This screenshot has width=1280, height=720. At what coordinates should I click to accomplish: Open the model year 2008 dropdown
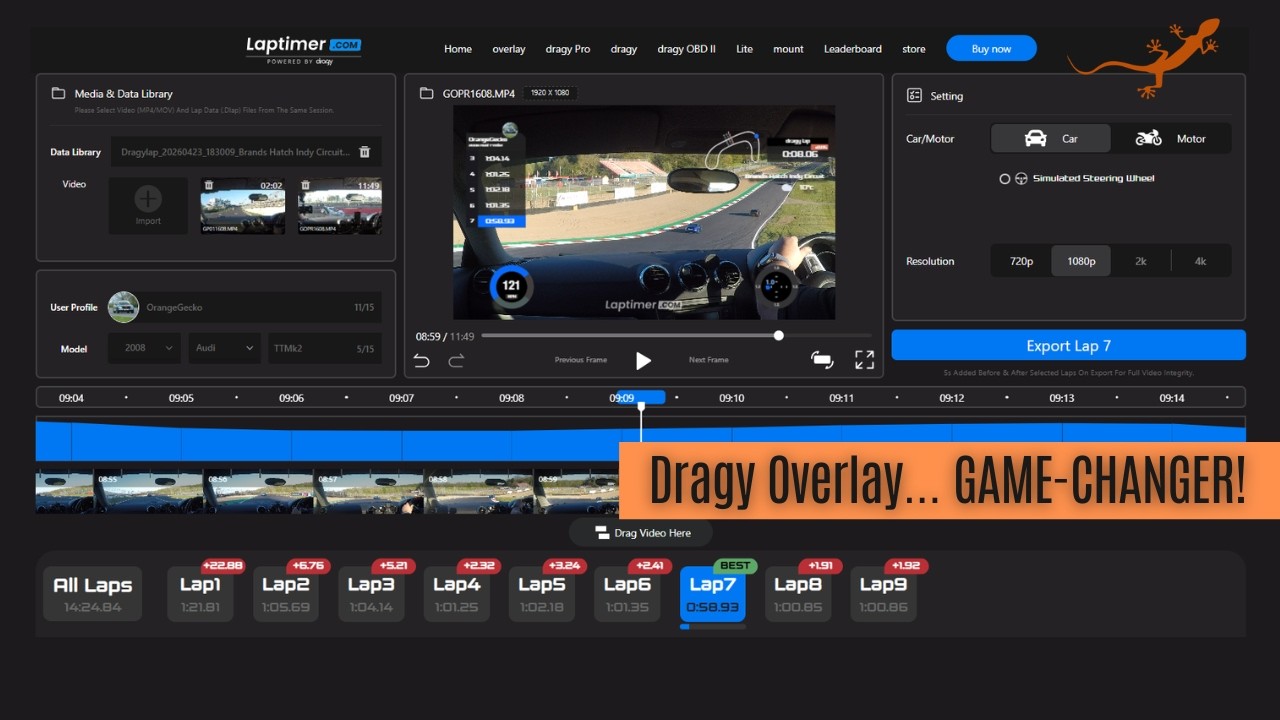[x=145, y=348]
